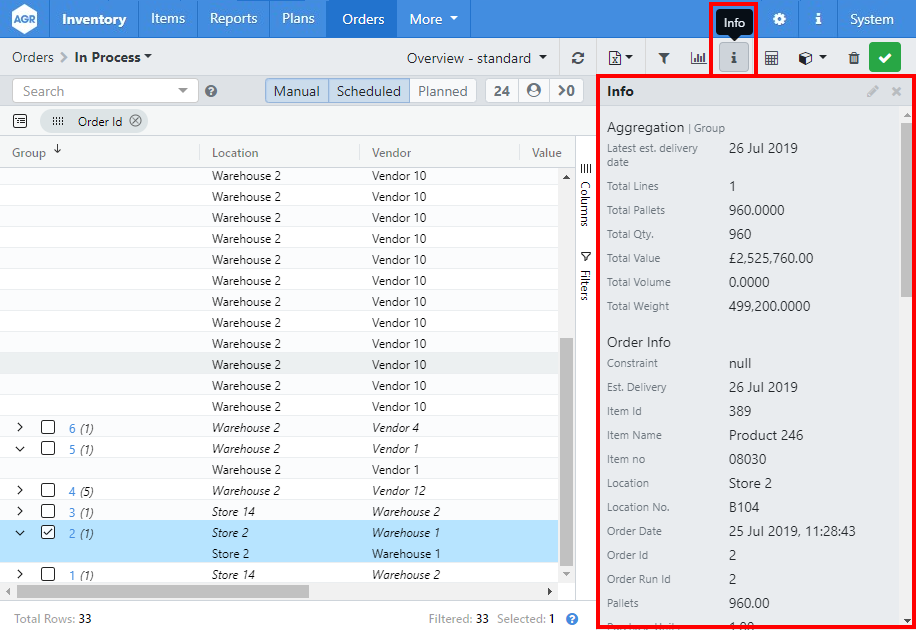Image resolution: width=916 pixels, height=630 pixels.
Task: Click the trash delete icon
Action: tap(853, 58)
